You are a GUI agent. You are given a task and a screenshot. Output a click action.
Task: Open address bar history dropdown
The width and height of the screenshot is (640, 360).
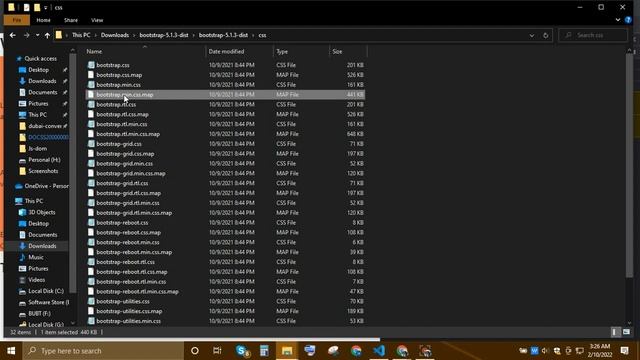[531, 36]
